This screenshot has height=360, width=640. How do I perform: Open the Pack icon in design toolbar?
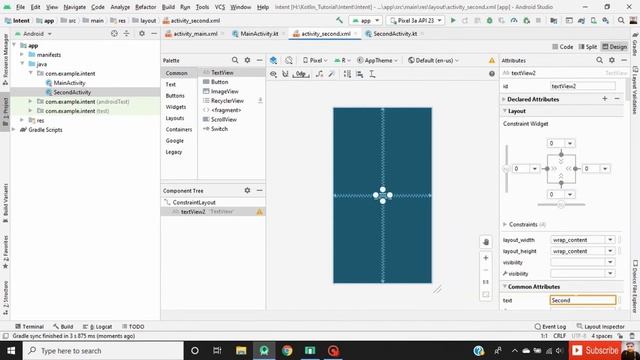(x=347, y=74)
